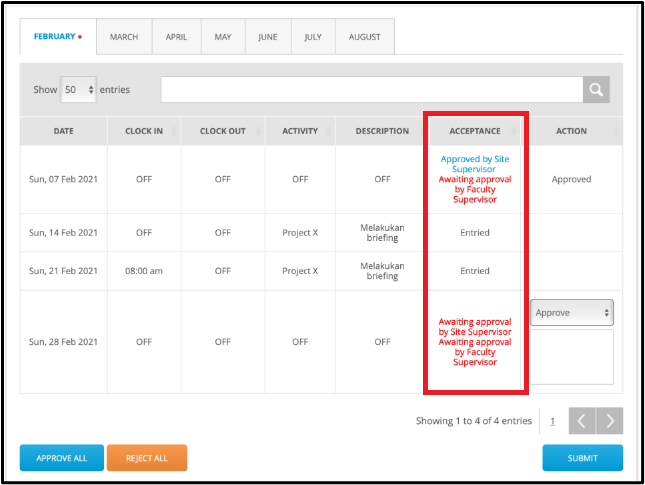Viewport: 645px width, 485px height.
Task: Sort by Clock Out column arrows
Action: (258, 131)
